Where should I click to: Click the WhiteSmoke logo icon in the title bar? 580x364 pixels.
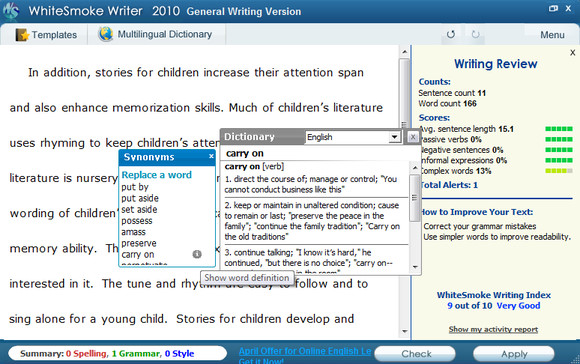pos(11,10)
